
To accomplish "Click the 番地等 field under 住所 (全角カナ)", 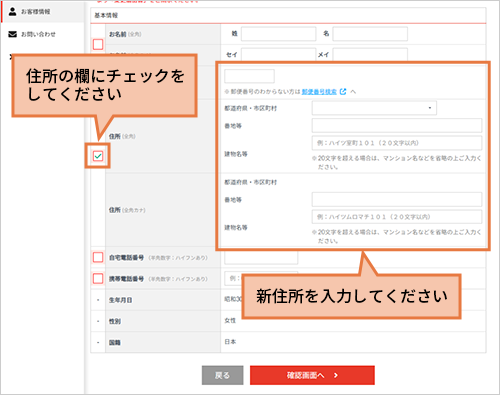I will (x=397, y=199).
